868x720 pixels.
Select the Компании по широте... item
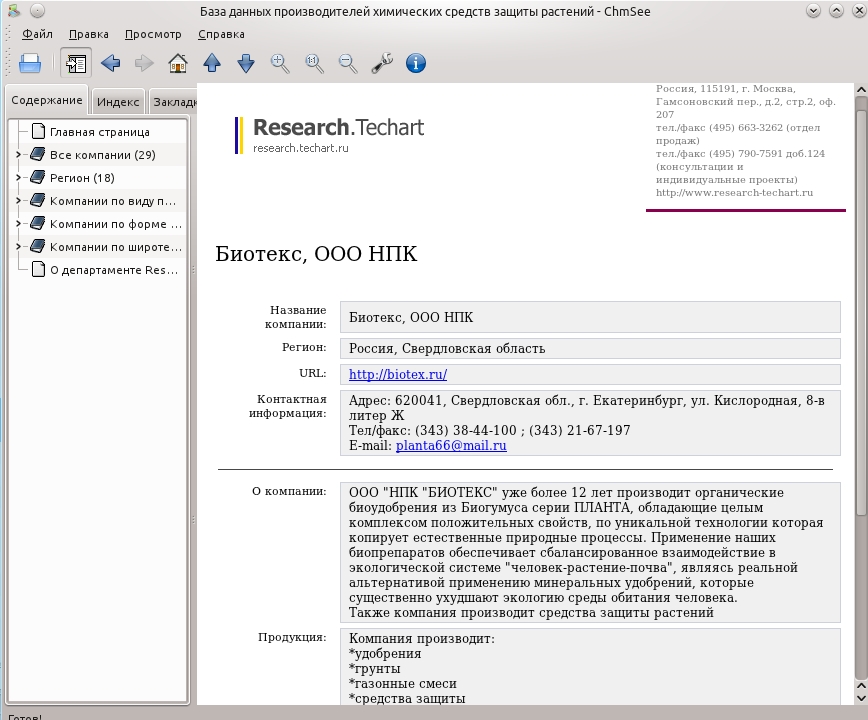pyautogui.click(x=116, y=247)
